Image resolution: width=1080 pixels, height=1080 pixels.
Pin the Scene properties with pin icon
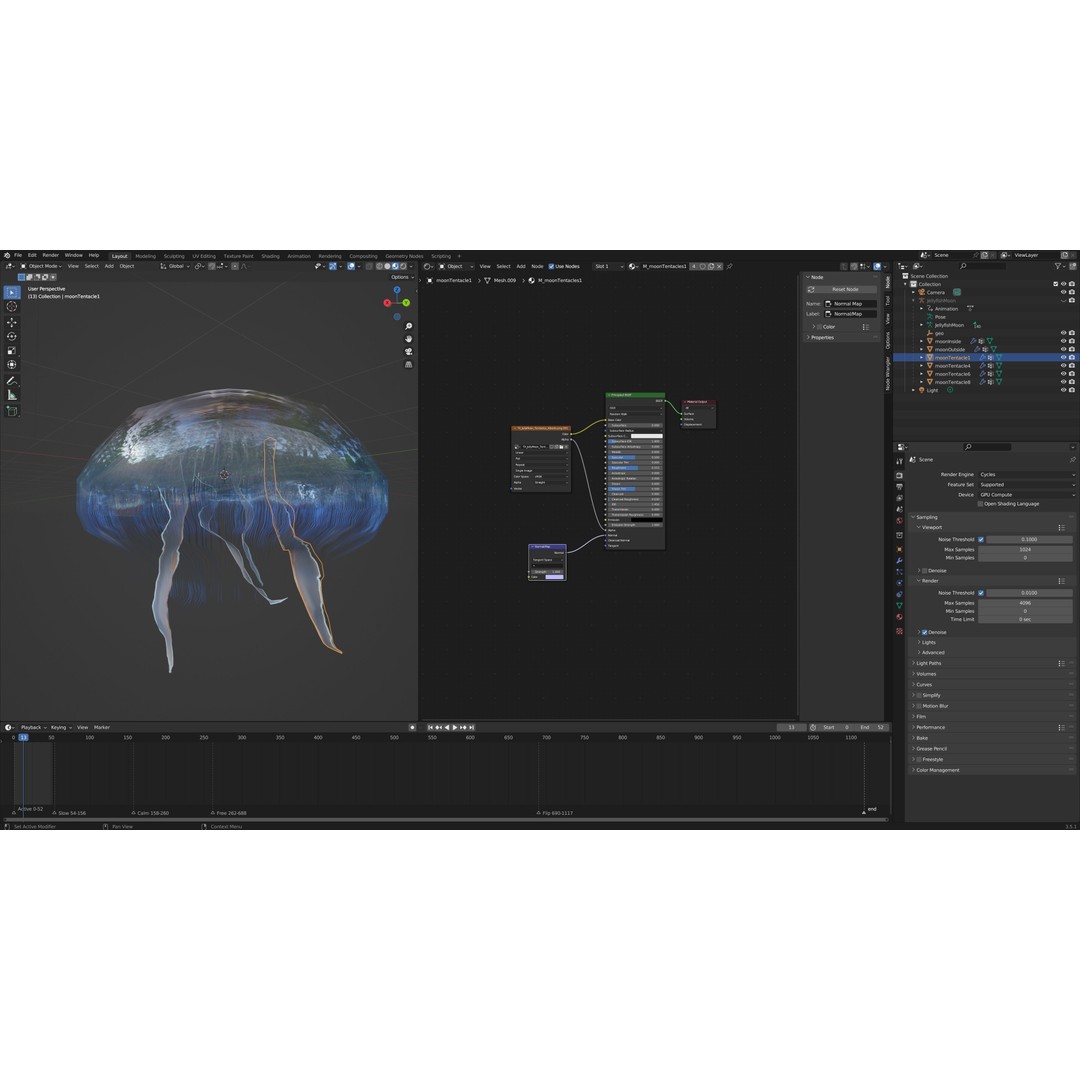coord(1072,459)
